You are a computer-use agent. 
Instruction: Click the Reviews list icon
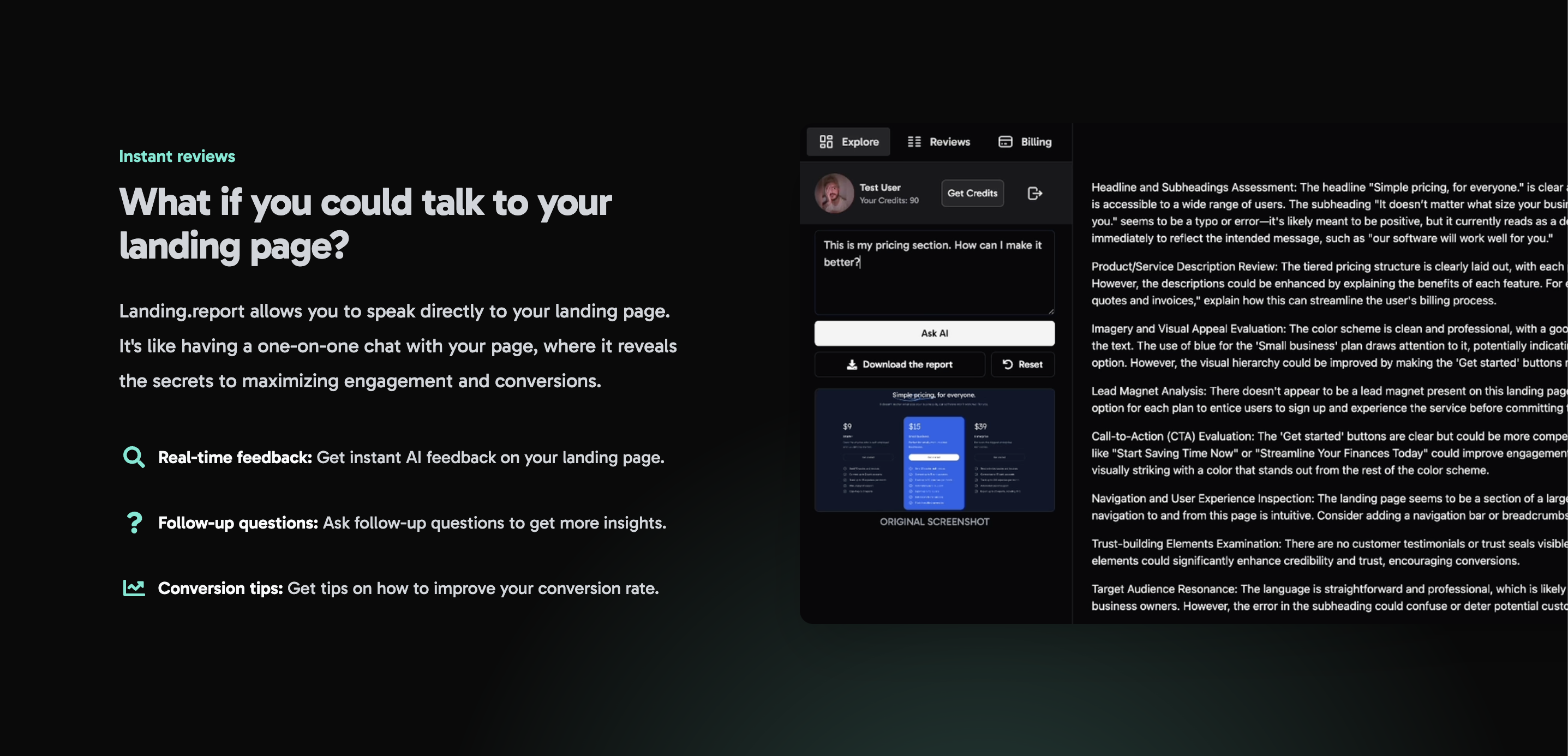coord(914,142)
